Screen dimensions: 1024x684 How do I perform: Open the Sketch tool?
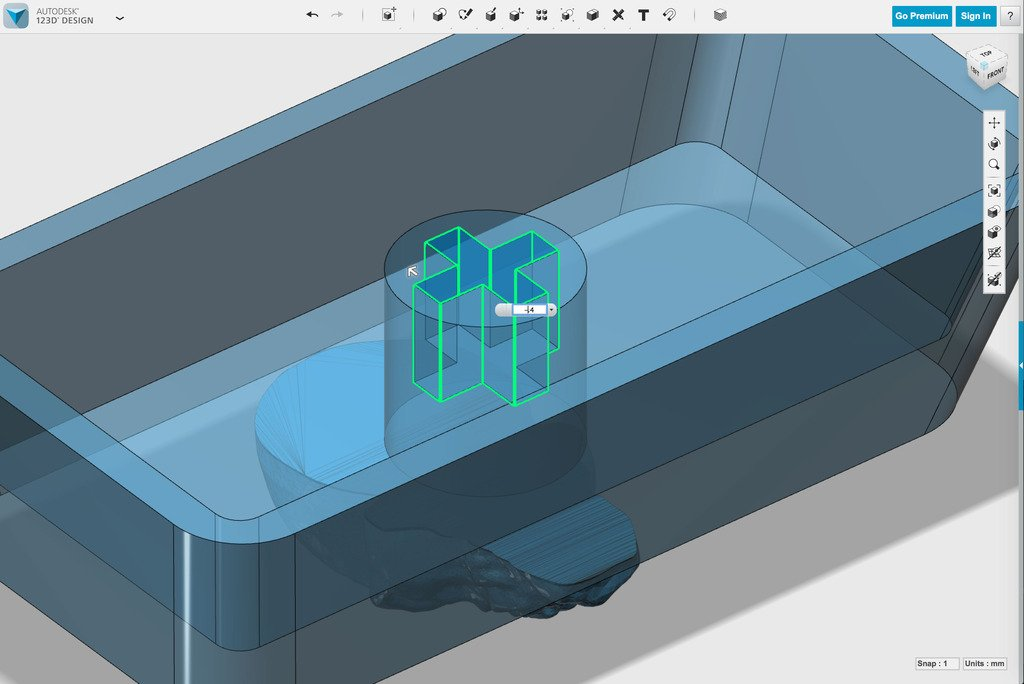(465, 14)
